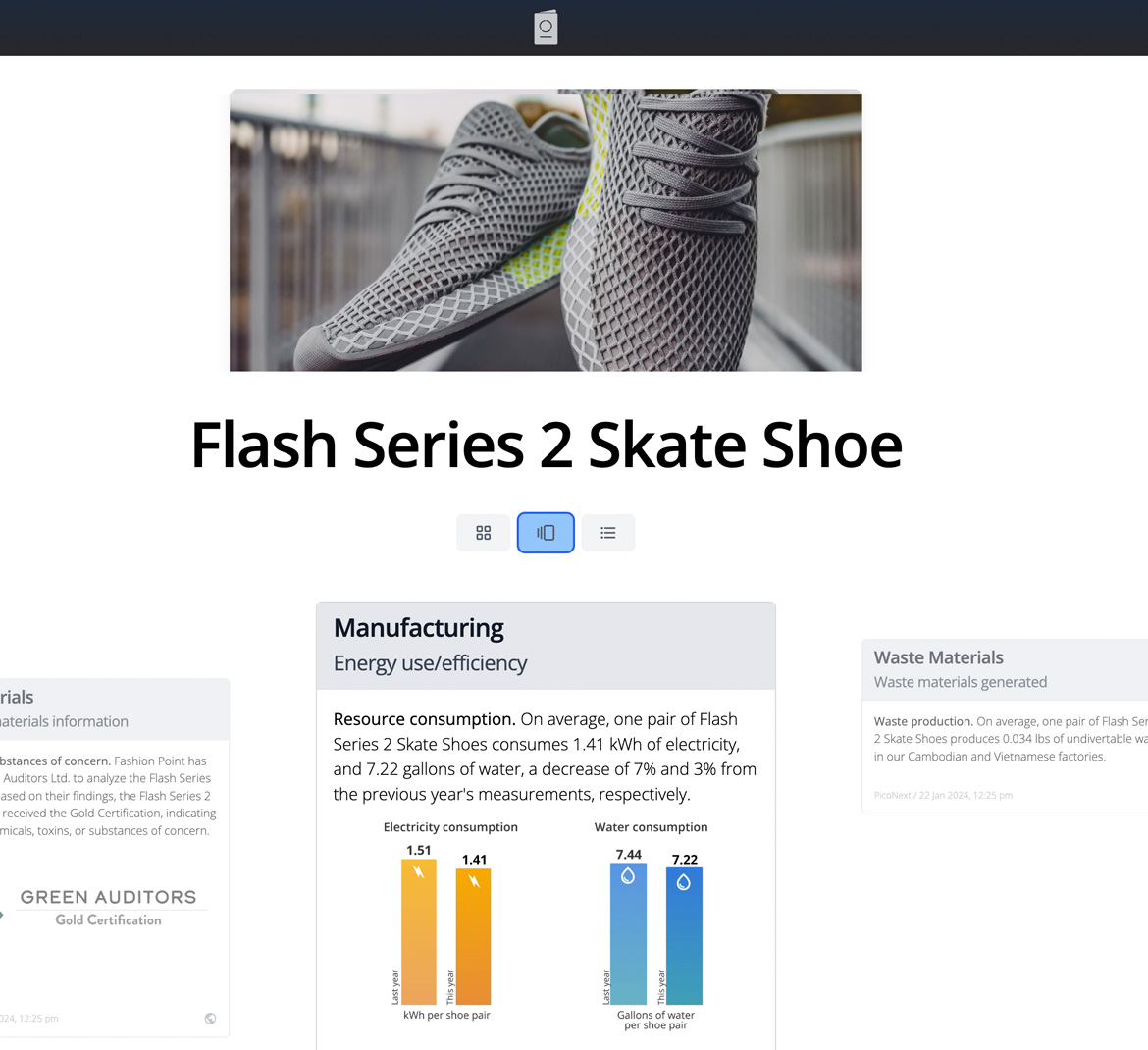This screenshot has height=1050, width=1148.
Task: Click the globe icon on the Materials card
Action: pyautogui.click(x=210, y=1018)
